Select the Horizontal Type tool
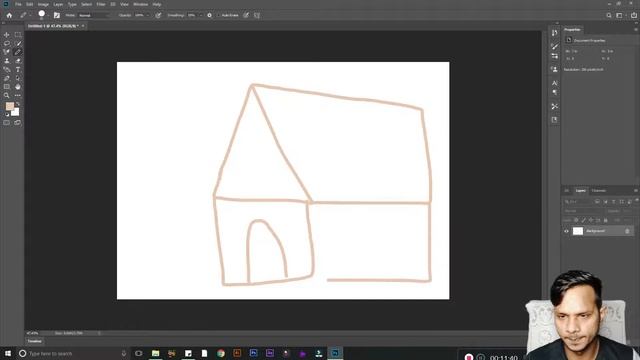 tap(18, 69)
